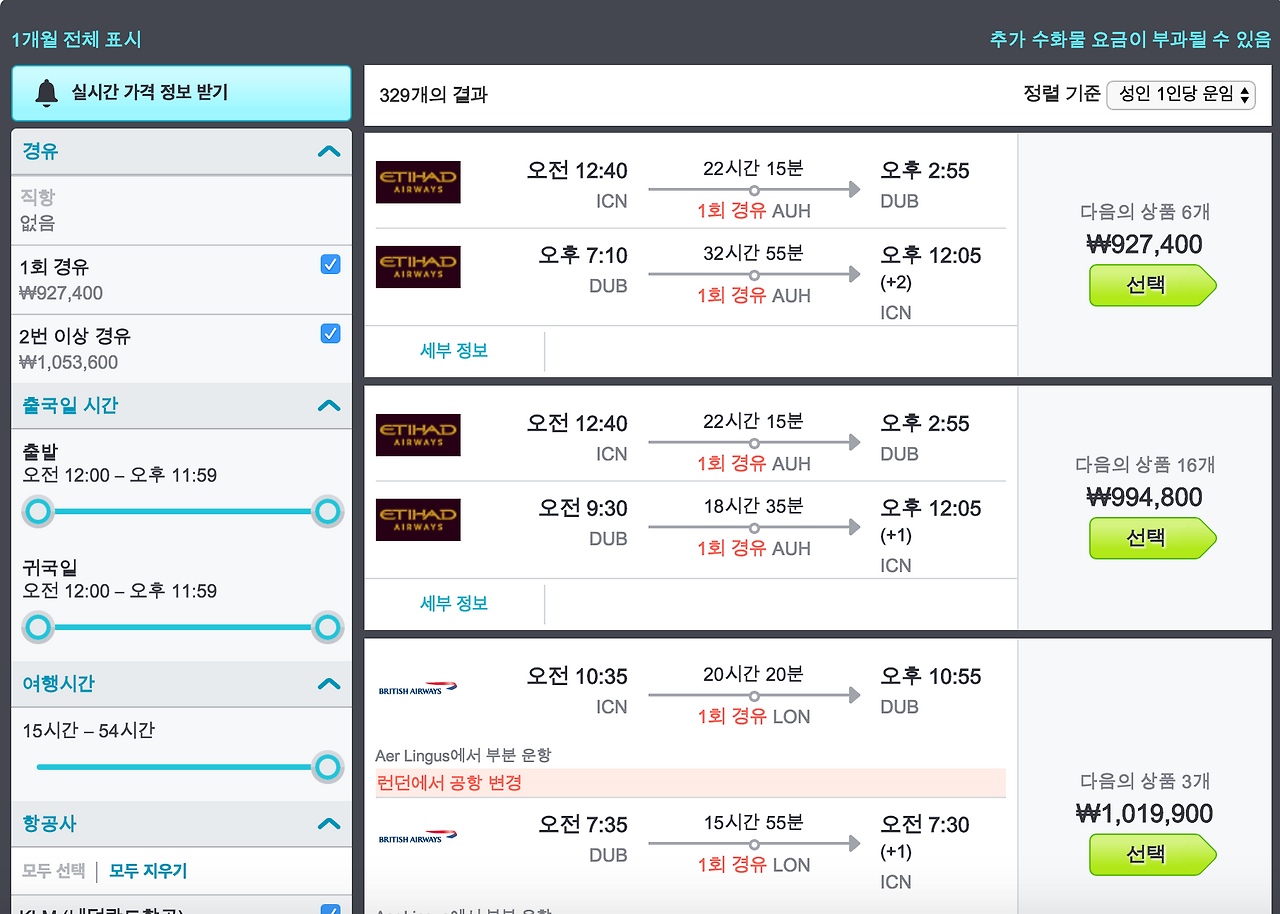Open the 성인 1인당 운임 sort dropdown

(x=1181, y=94)
